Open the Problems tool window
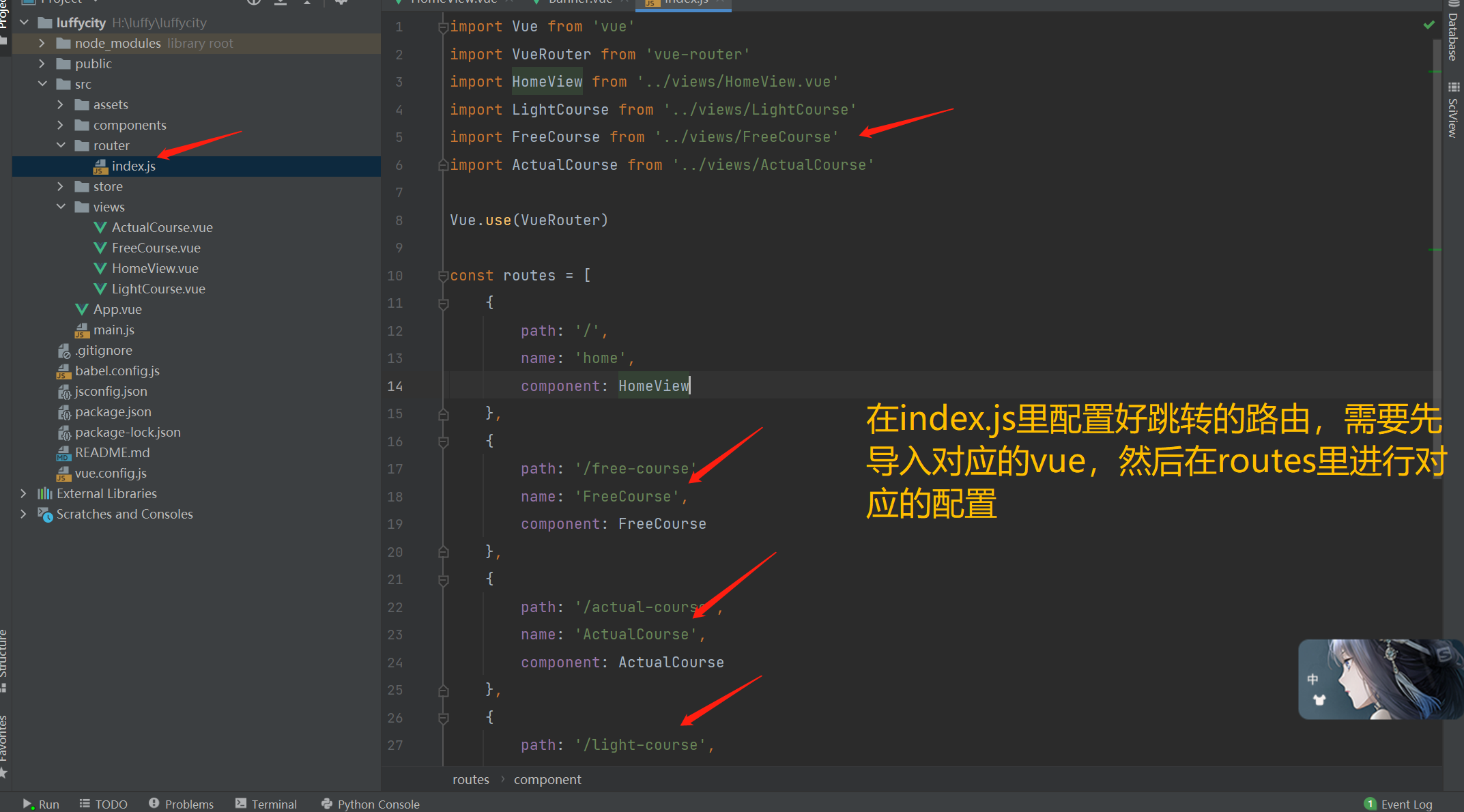Viewport: 1464px width, 812px height. tap(181, 804)
